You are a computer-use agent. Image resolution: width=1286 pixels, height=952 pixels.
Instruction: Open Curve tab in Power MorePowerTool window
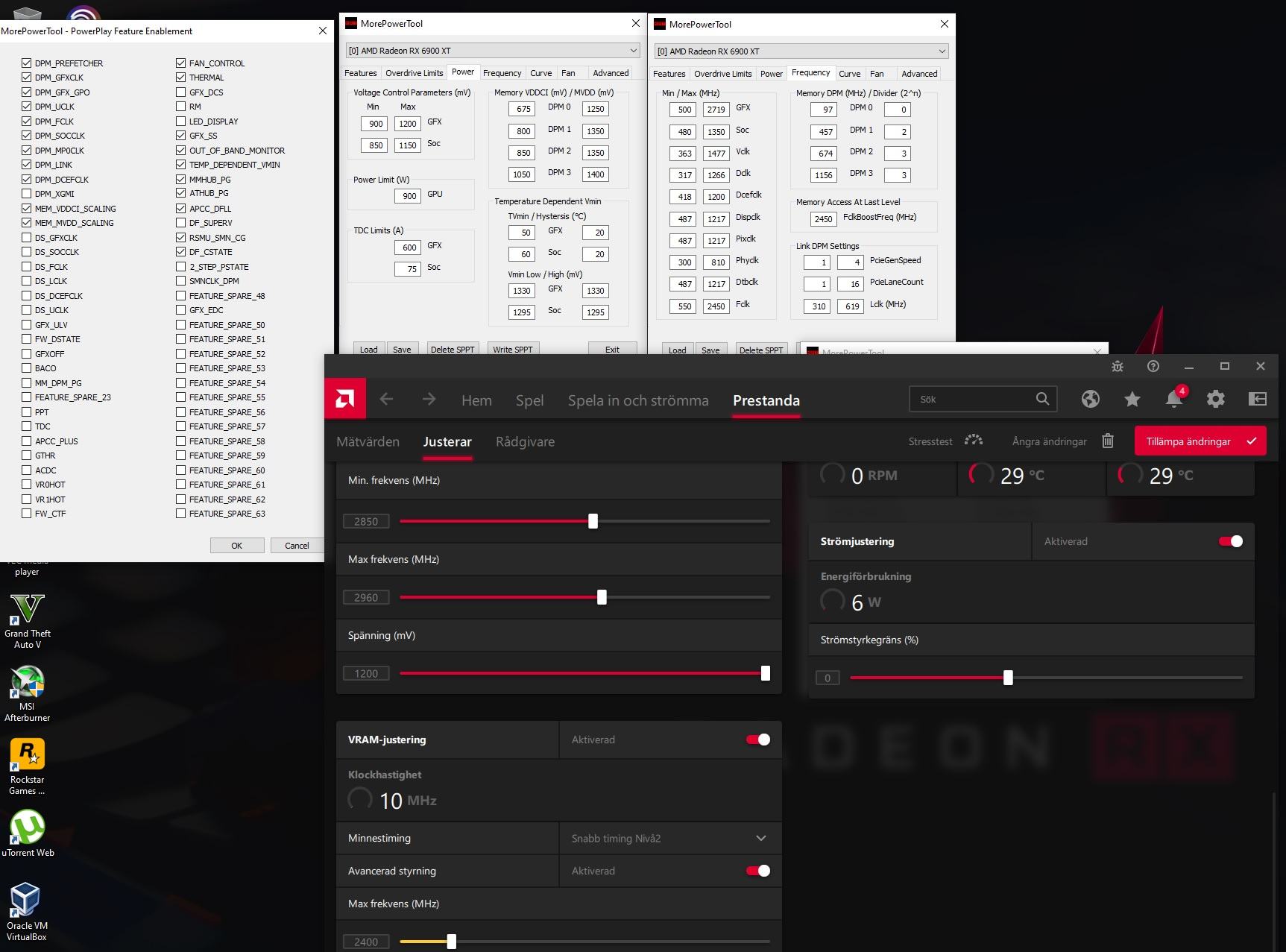click(x=541, y=73)
